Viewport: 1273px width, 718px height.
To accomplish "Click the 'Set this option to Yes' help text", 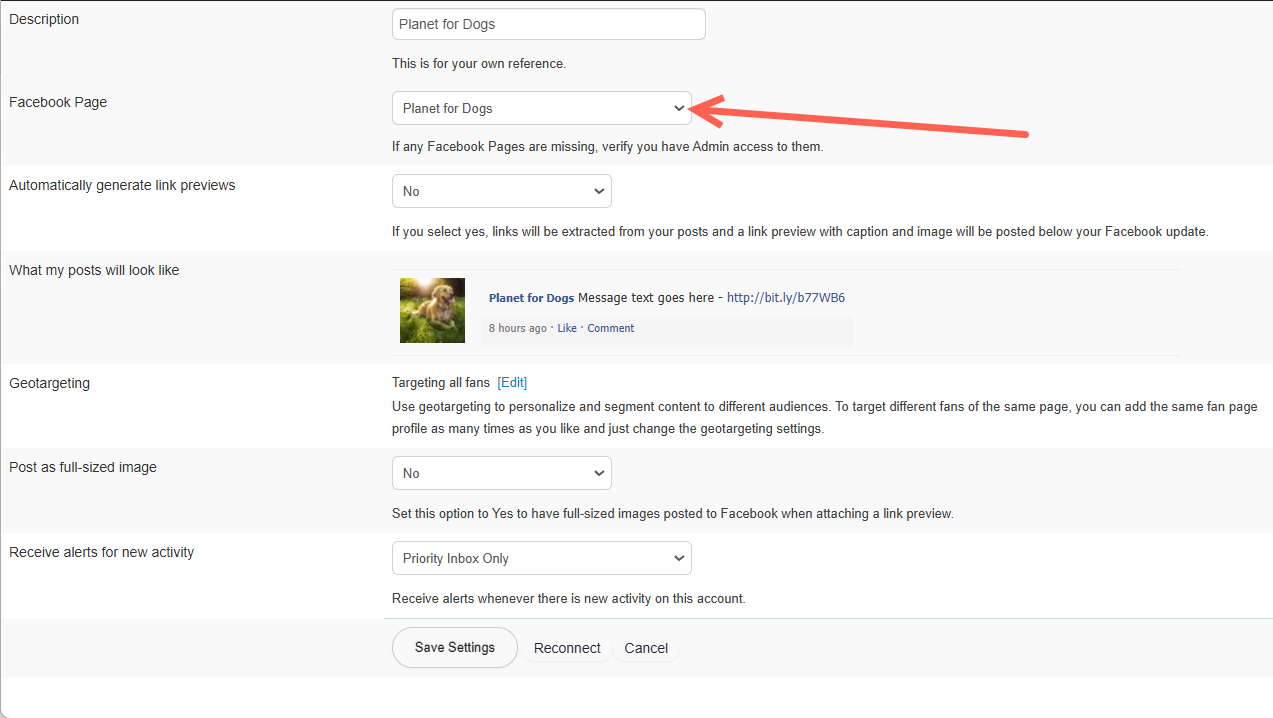I will [673, 514].
